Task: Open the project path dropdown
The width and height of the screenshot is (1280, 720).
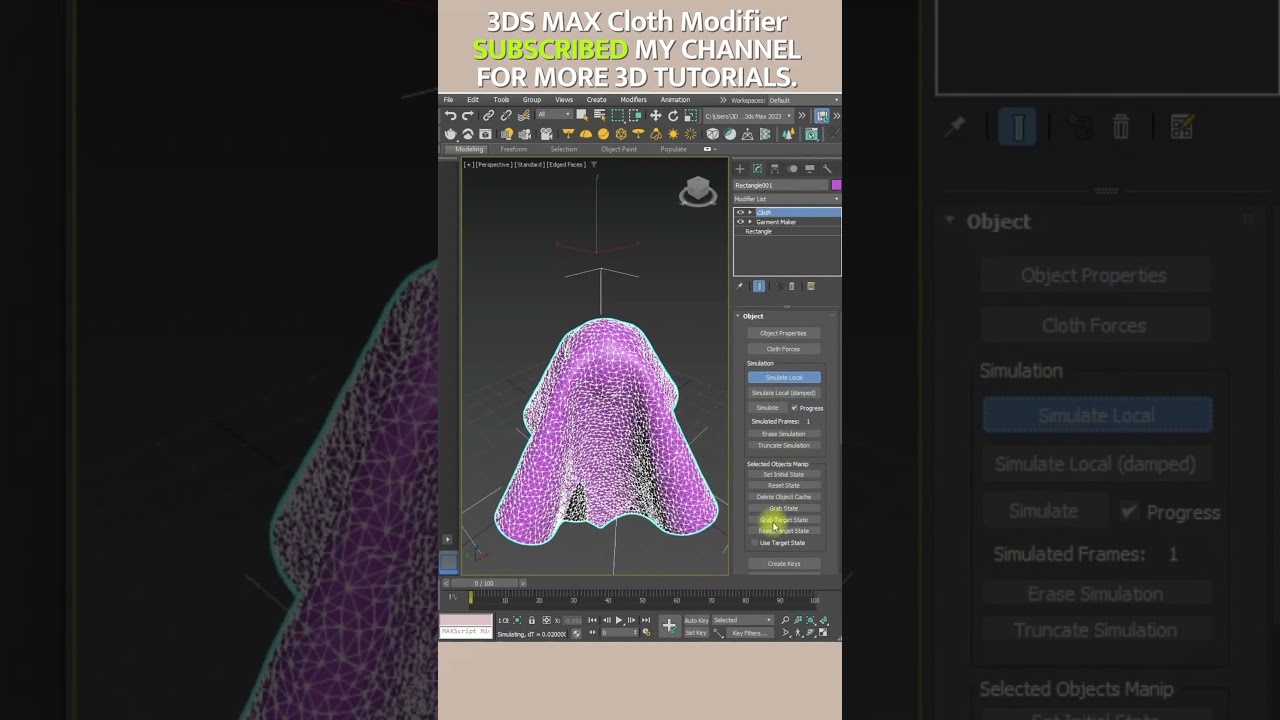Action: point(748,116)
